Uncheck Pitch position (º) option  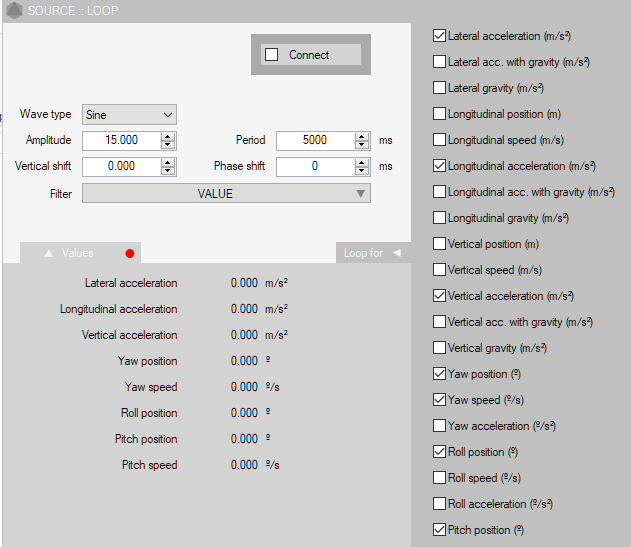(439, 530)
